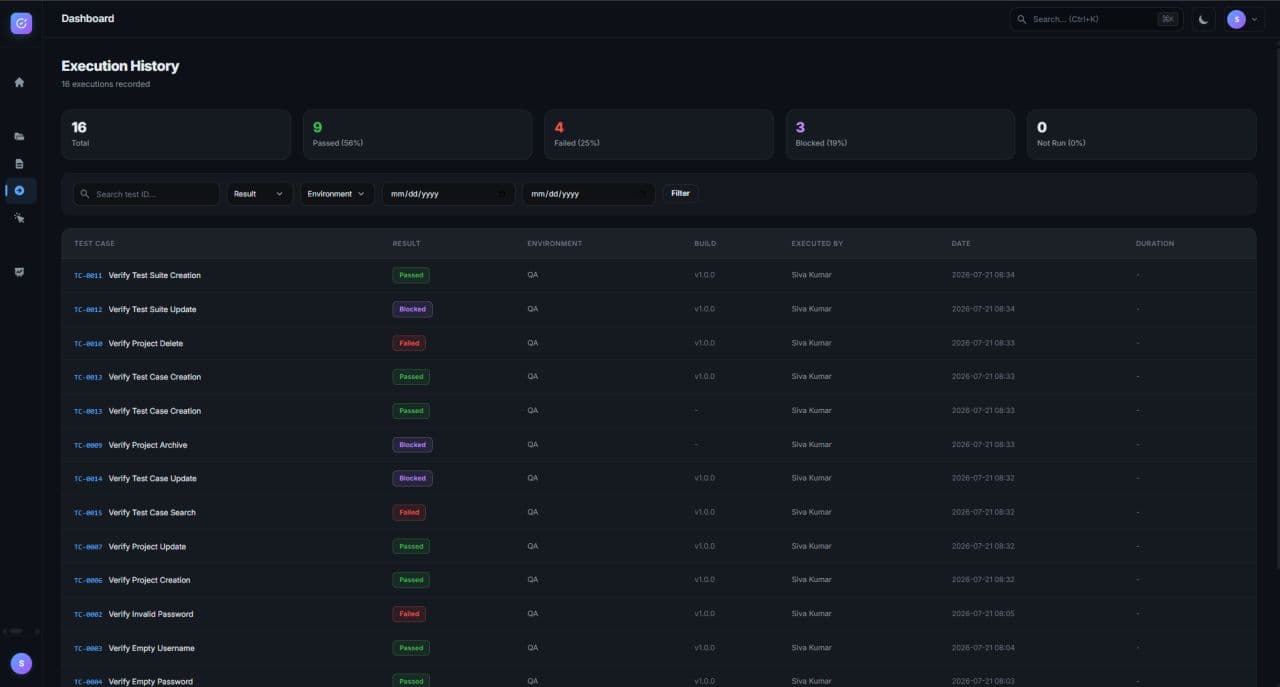Open the Home icon in sidebar

click(19, 82)
